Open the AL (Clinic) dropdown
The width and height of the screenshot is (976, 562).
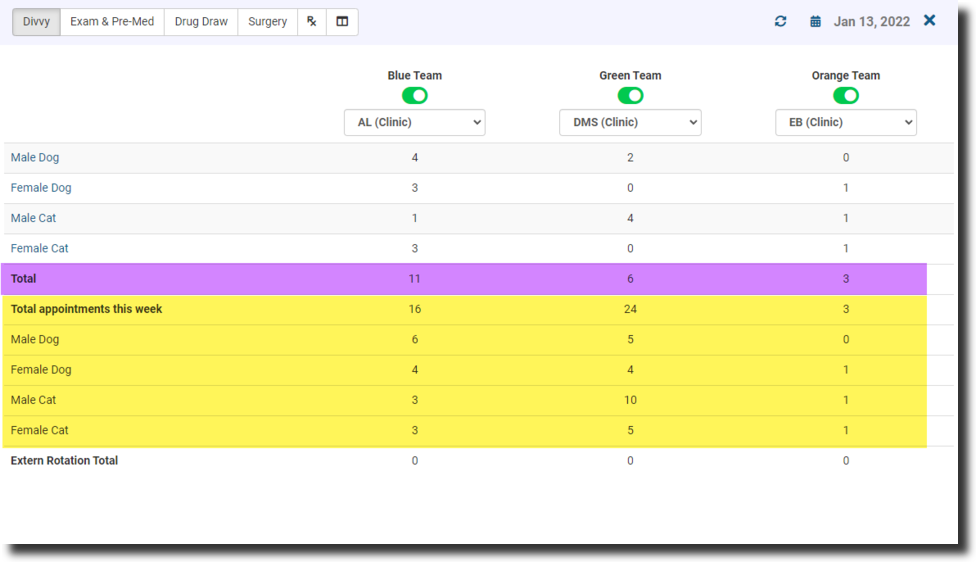(x=414, y=122)
